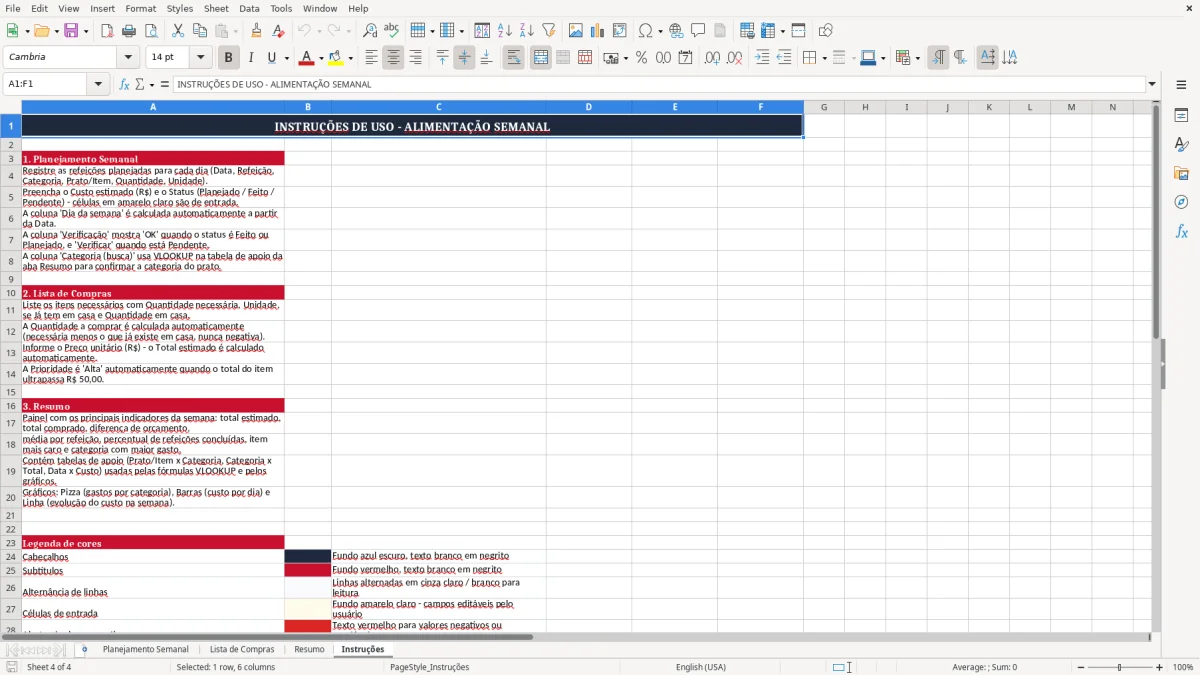Click the Copy icon
Viewport: 1200px width, 675px height.
coord(200,31)
